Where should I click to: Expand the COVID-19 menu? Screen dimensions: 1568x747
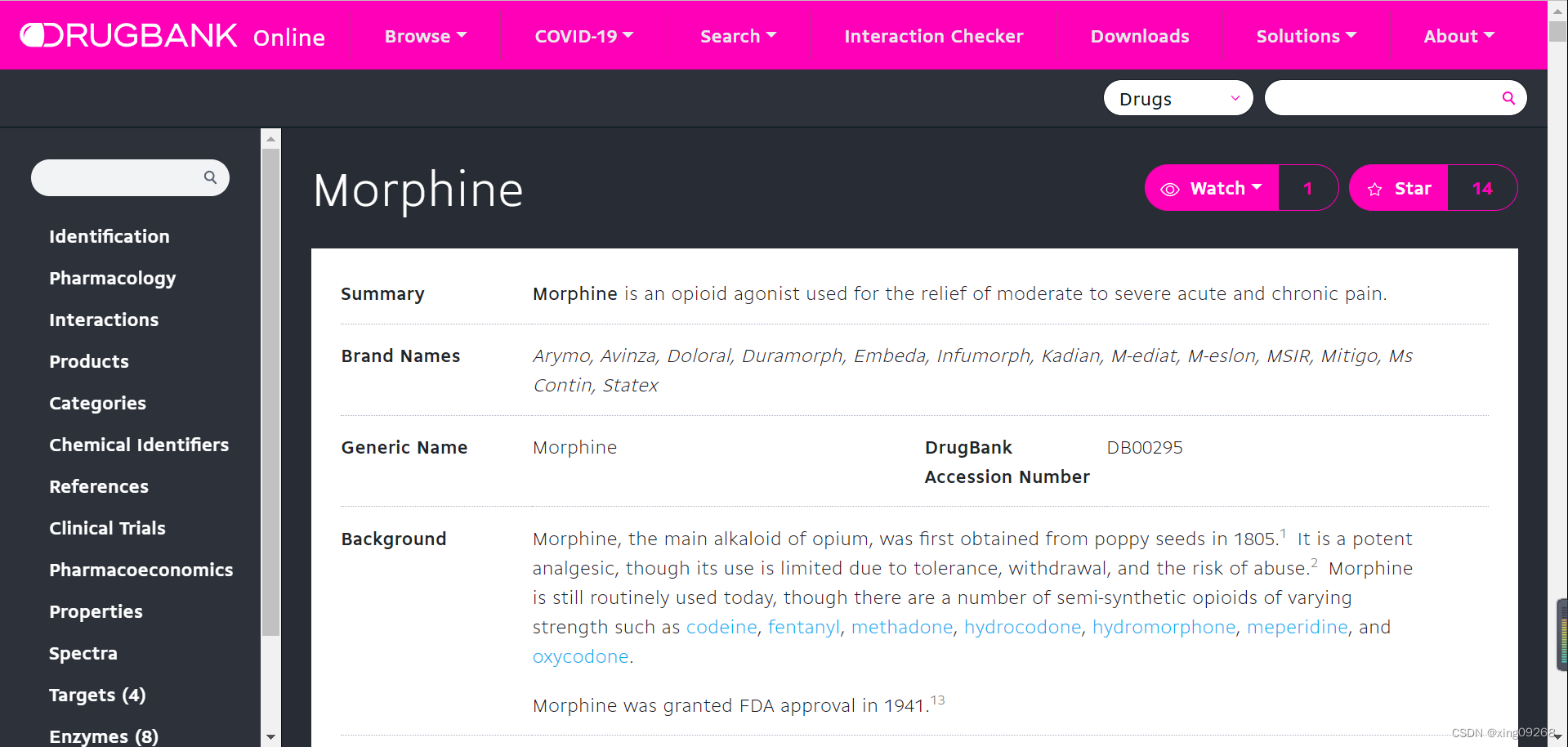583,36
